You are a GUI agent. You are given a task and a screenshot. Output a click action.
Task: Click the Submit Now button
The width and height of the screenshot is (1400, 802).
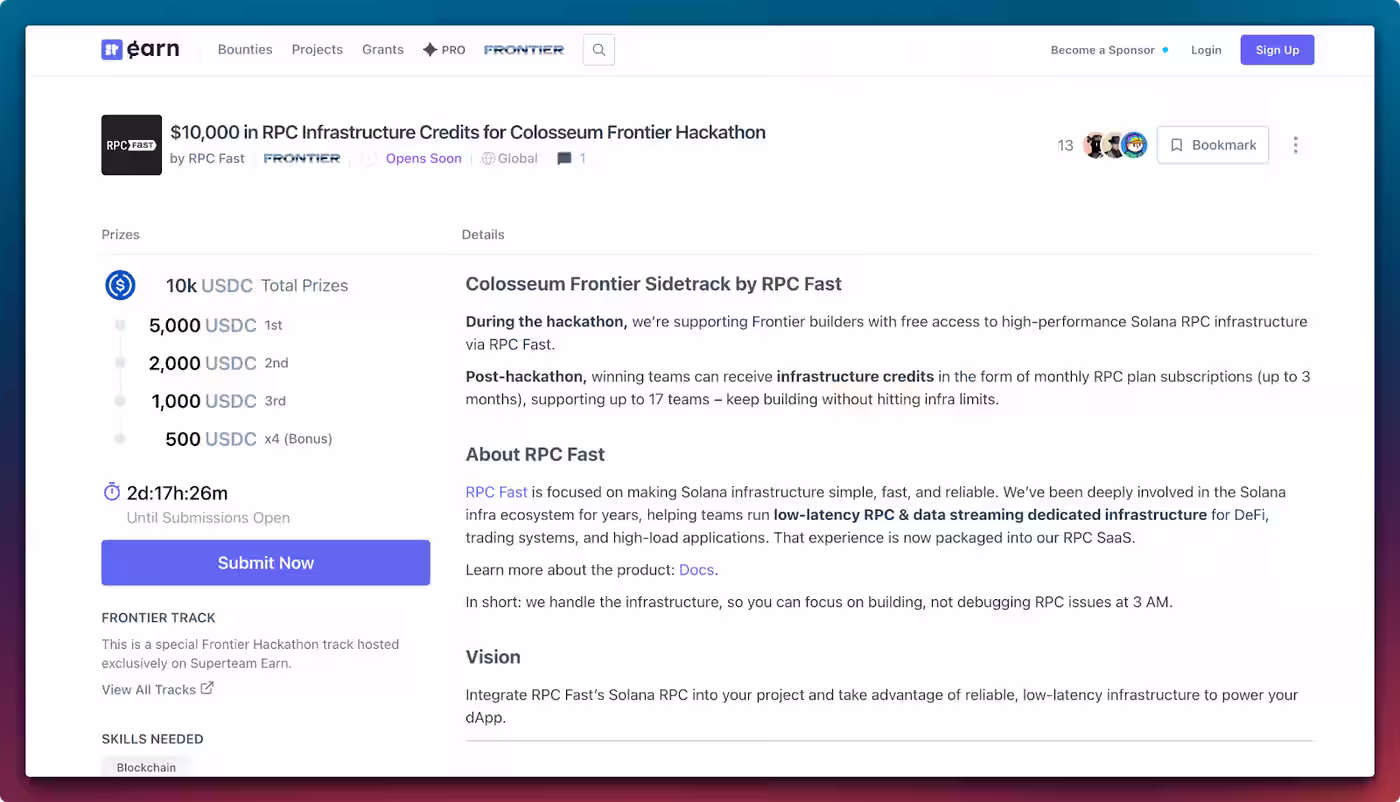pos(266,563)
